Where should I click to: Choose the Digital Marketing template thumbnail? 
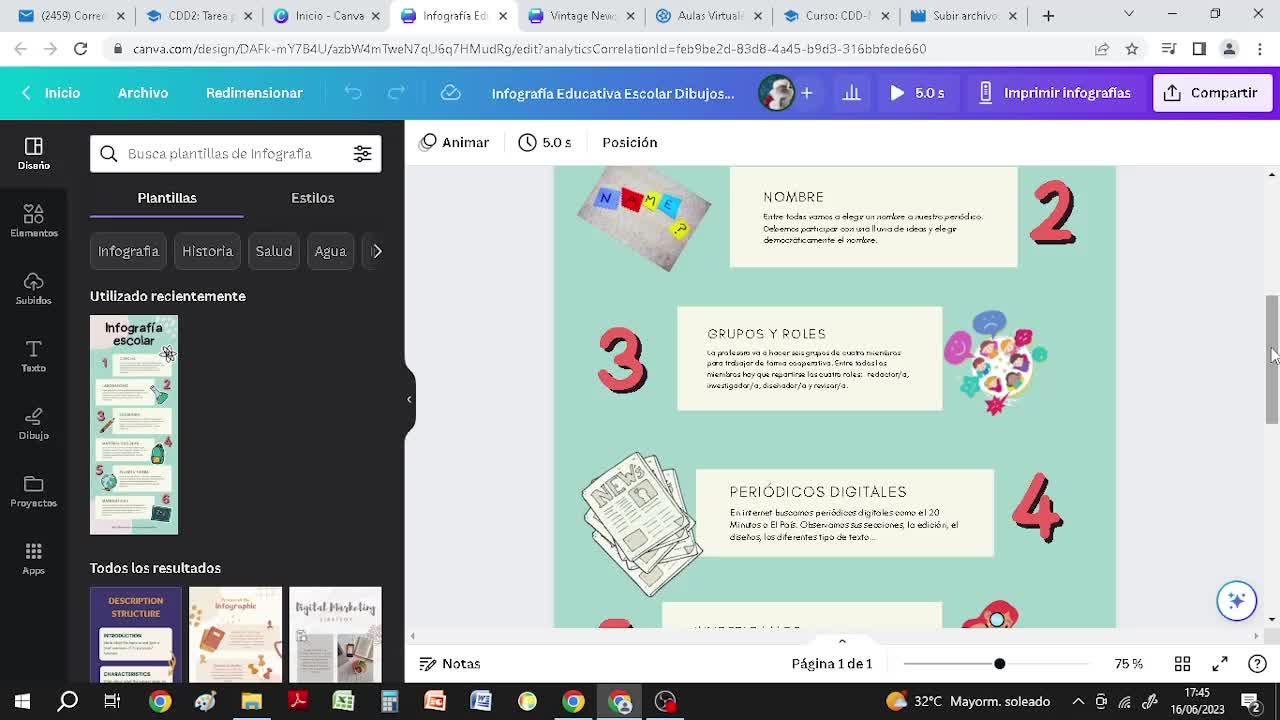[335, 634]
